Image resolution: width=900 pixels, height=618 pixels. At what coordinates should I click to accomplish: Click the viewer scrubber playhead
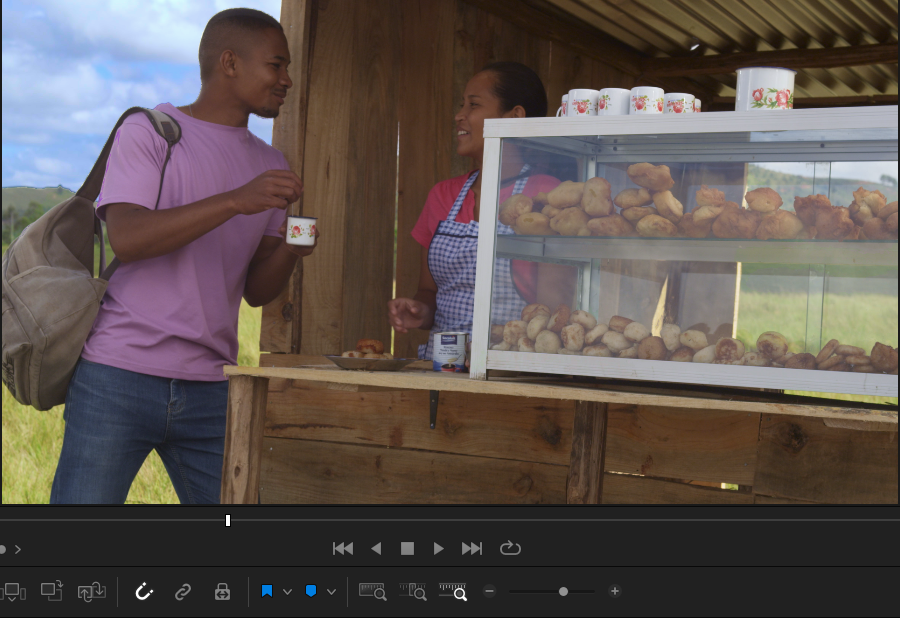[x=228, y=520]
